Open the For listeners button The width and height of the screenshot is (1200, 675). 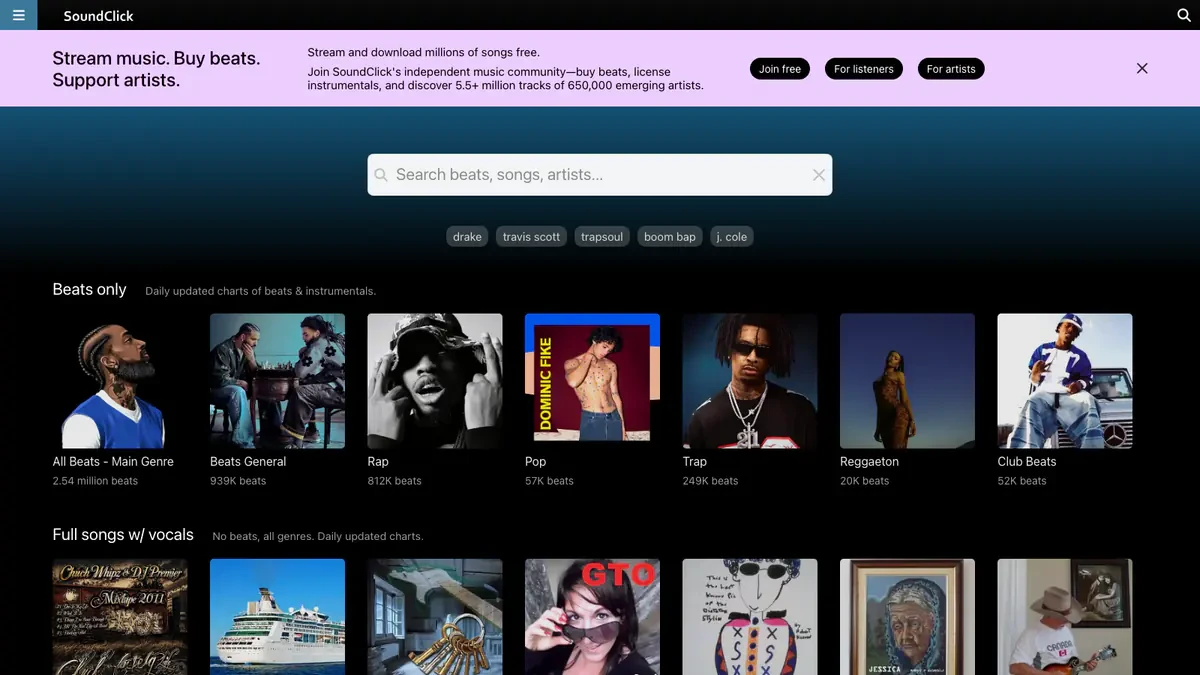coord(864,69)
